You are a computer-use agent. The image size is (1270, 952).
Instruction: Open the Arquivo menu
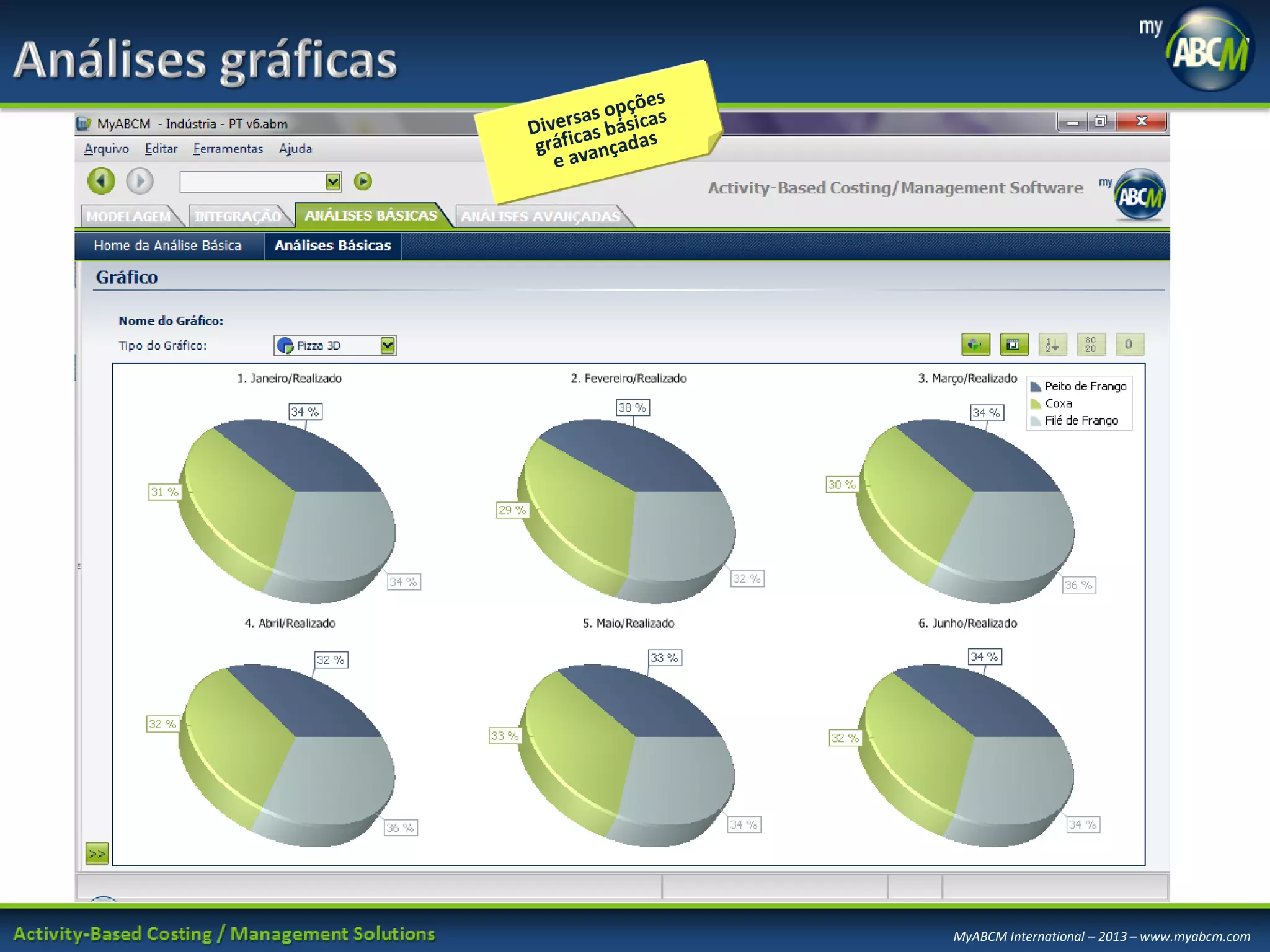pos(106,149)
